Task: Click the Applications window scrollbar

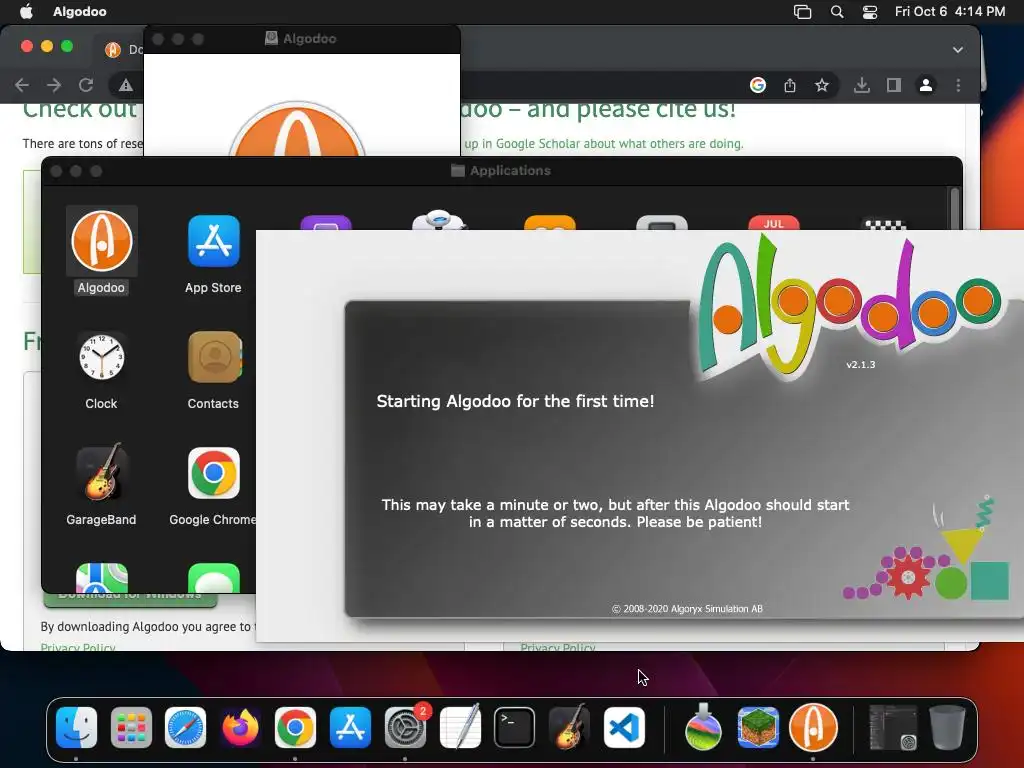Action: click(954, 208)
